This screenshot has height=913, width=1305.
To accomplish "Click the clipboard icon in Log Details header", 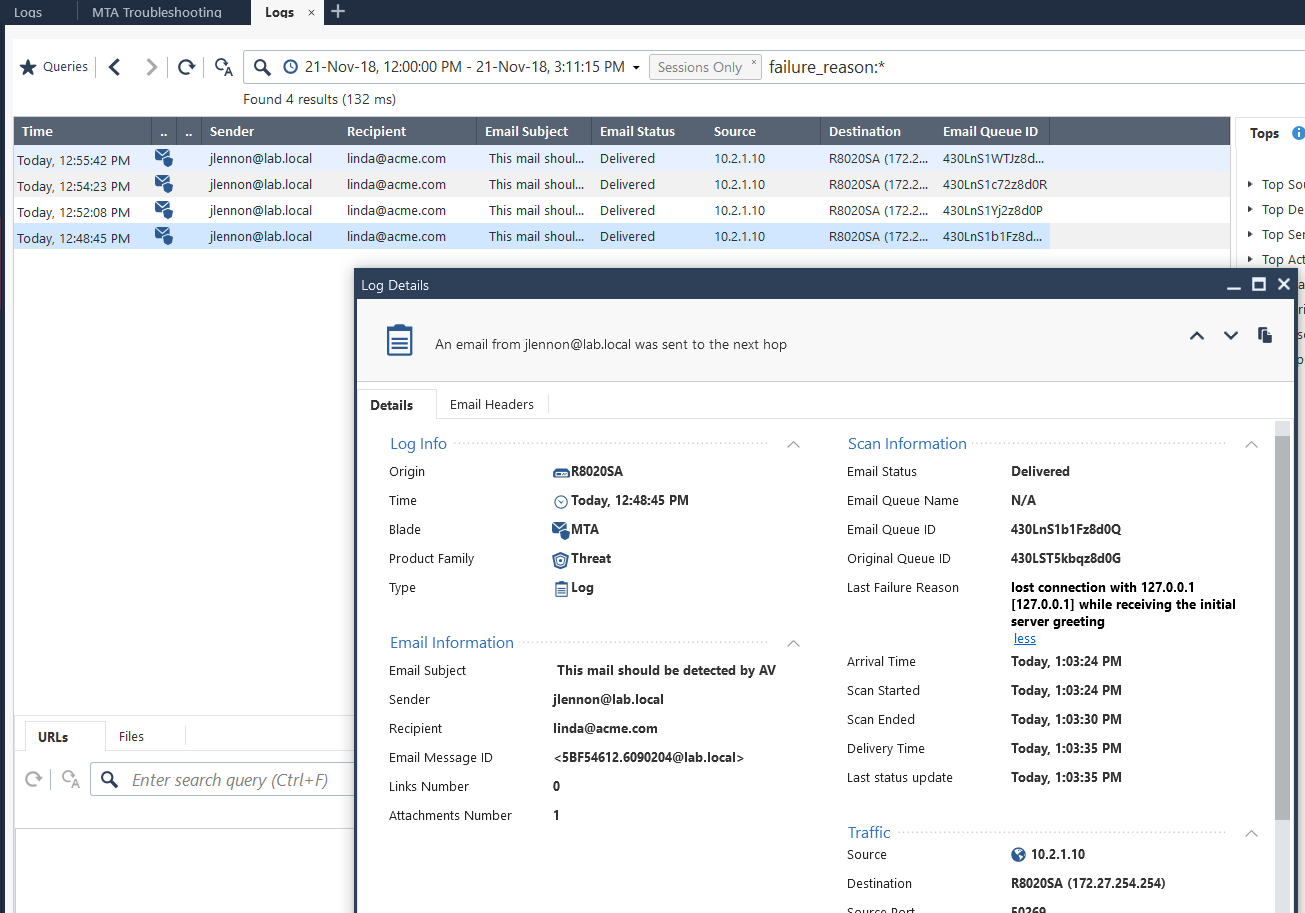I will tap(400, 340).
